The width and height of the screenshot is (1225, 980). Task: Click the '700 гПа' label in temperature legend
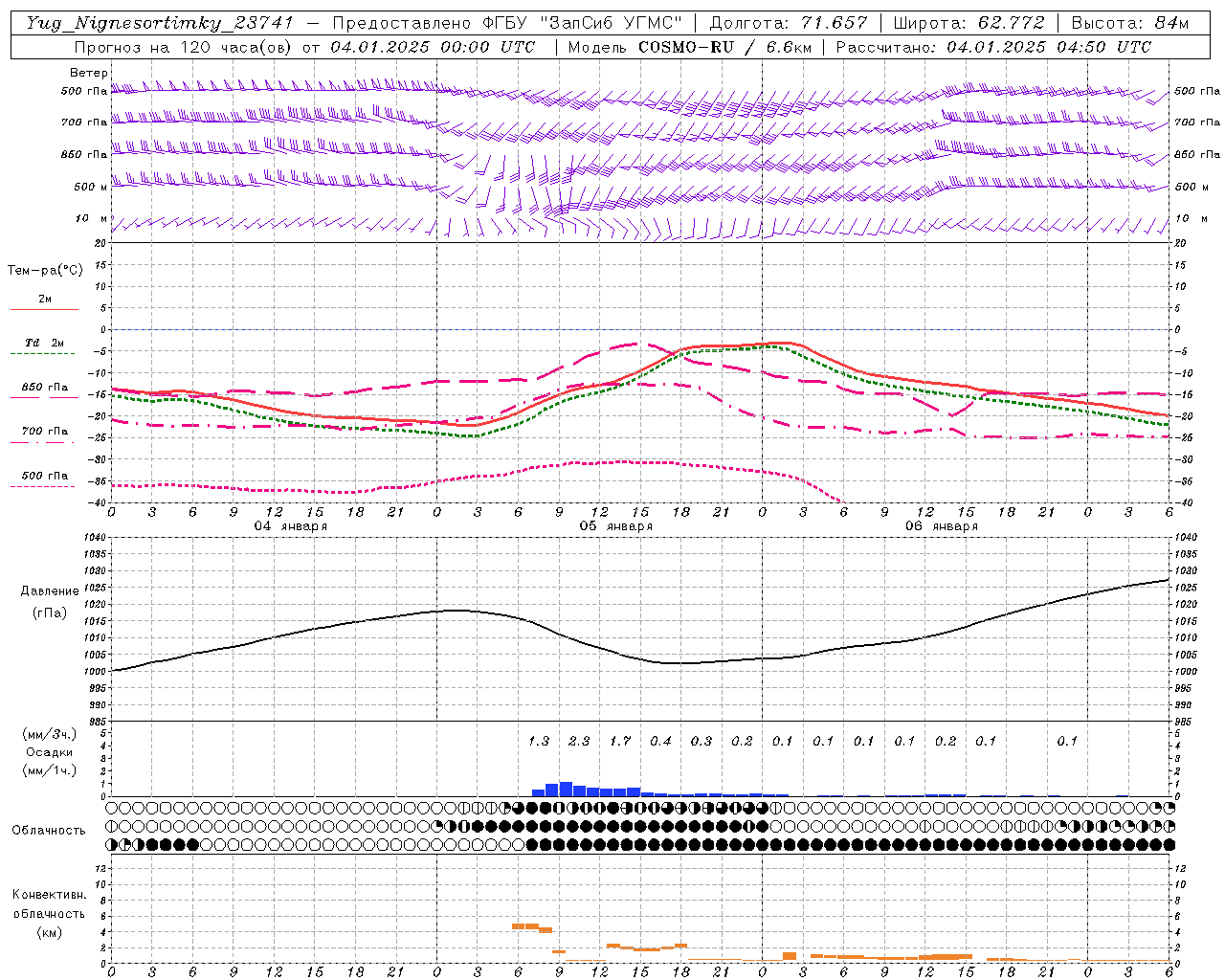pyautogui.click(x=44, y=431)
